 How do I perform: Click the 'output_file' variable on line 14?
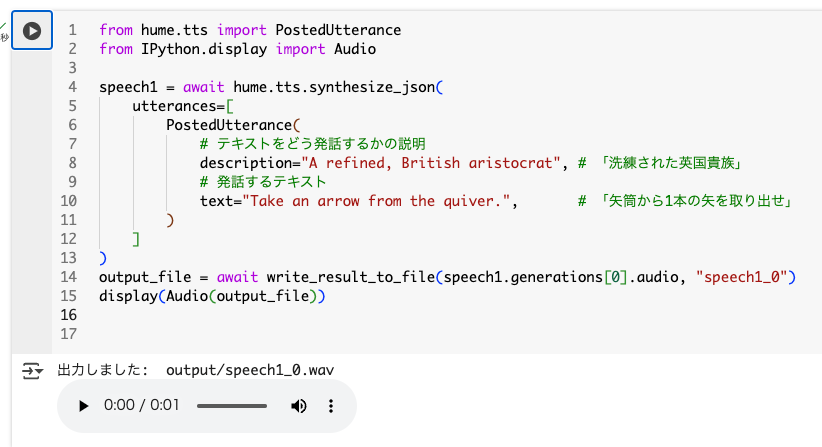tap(145, 277)
